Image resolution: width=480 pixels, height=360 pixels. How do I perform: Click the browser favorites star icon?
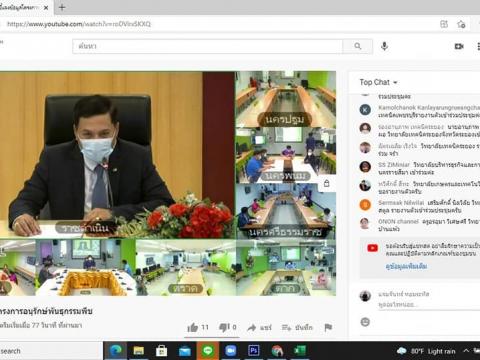coord(461,24)
